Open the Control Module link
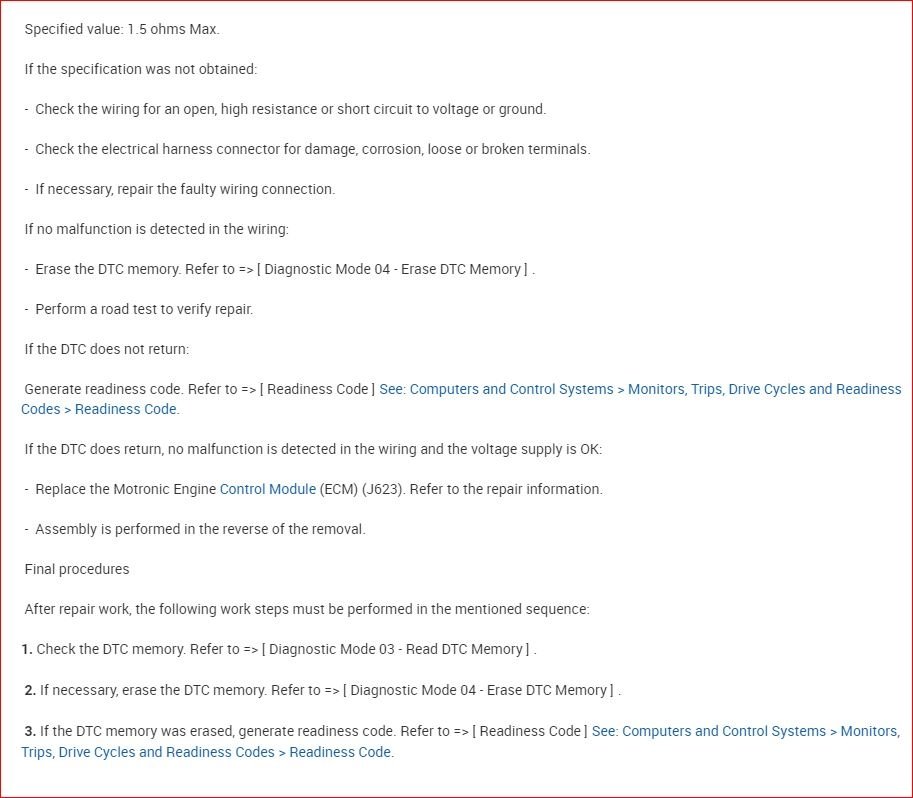 [267, 489]
